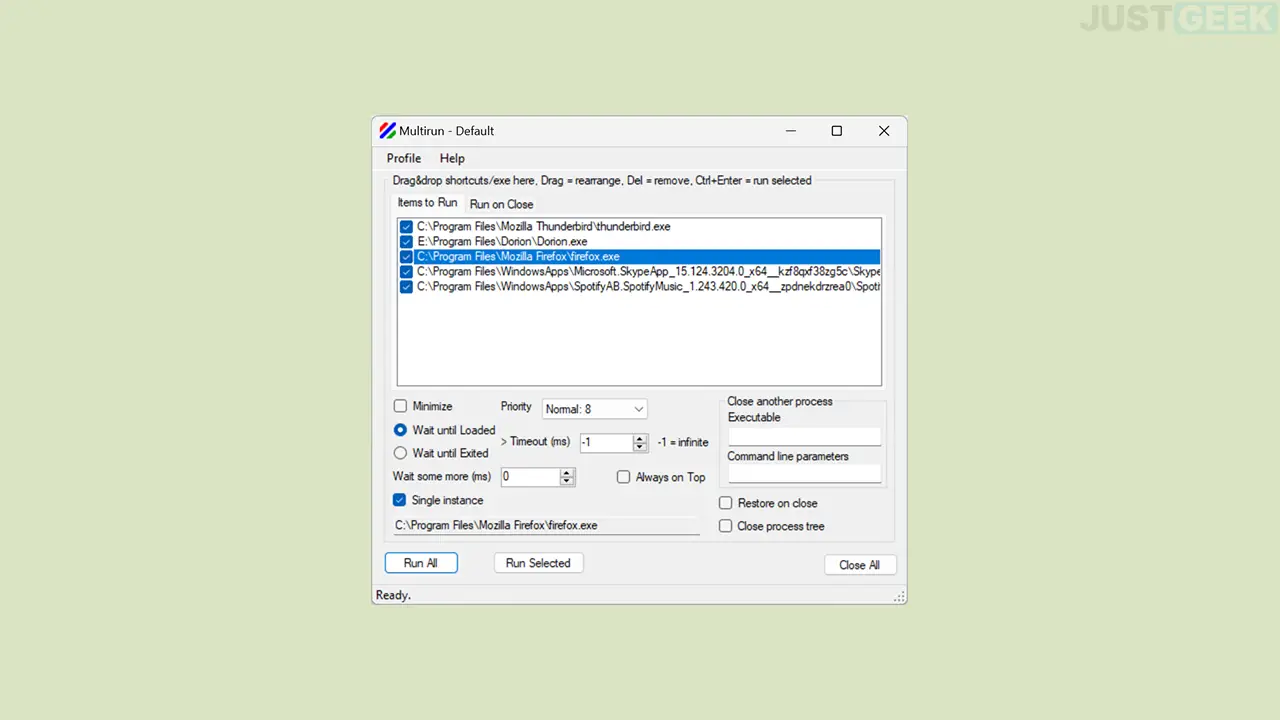
Task: Select the highlighted firefox.exe list row
Action: (x=639, y=257)
